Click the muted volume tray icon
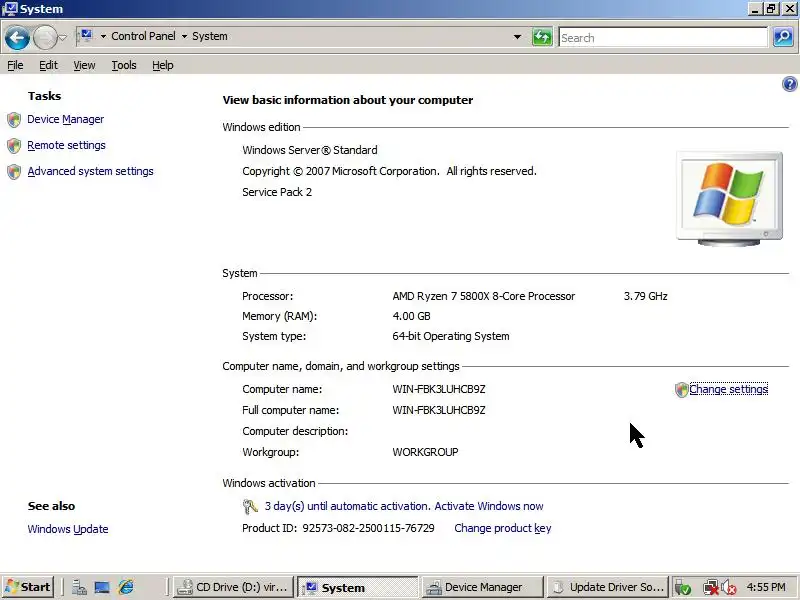Image resolution: width=800 pixels, height=600 pixels. click(x=729, y=588)
